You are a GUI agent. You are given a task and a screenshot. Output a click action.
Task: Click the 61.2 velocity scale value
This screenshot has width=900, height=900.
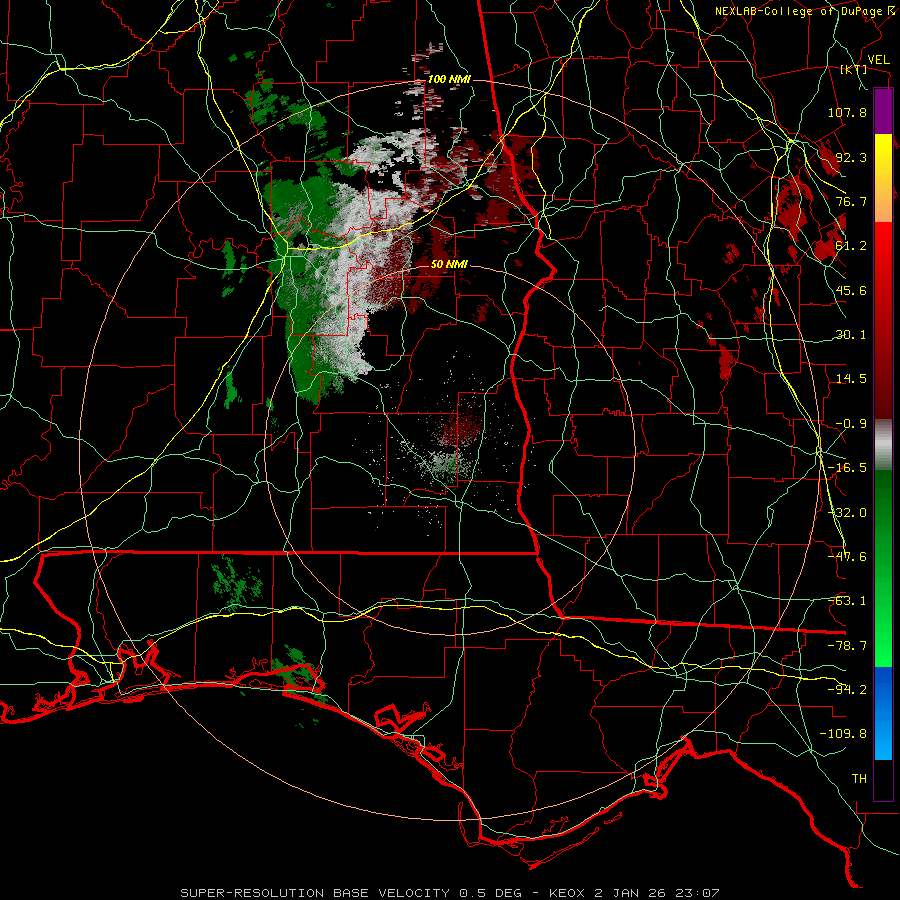tap(851, 246)
